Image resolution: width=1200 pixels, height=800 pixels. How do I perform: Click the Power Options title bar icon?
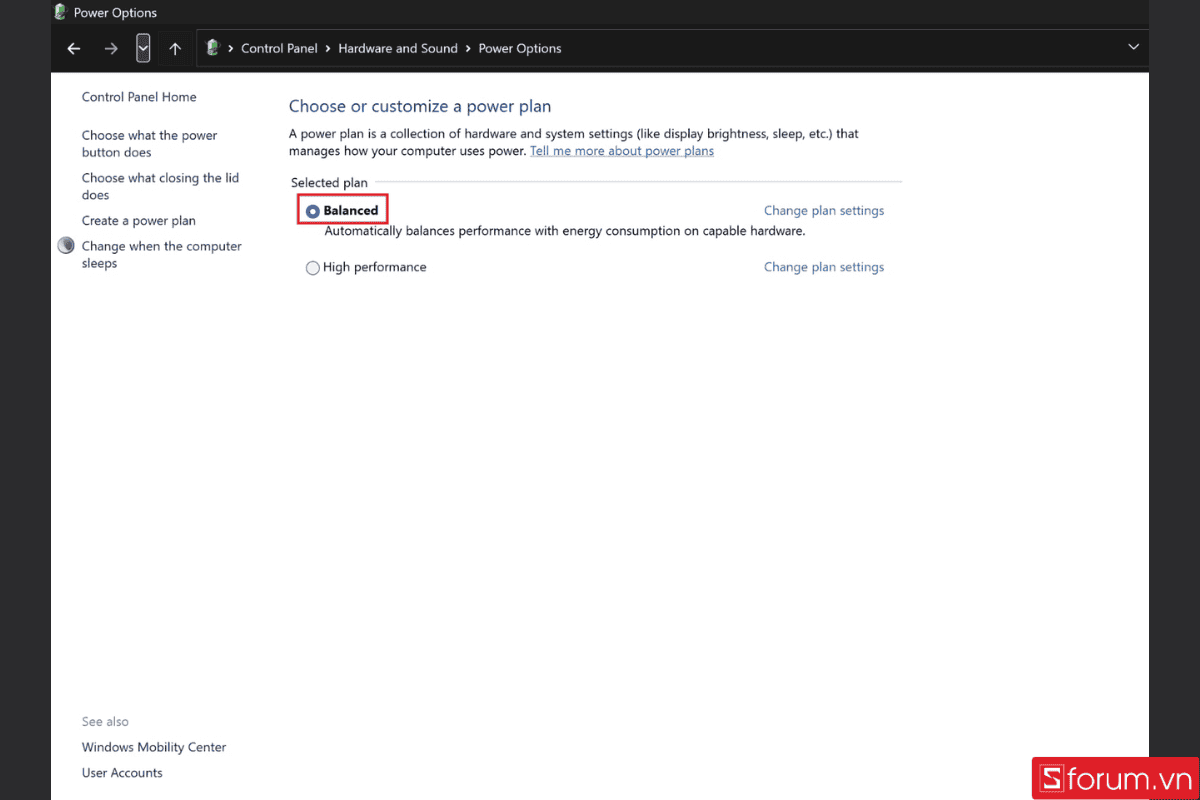[60, 13]
